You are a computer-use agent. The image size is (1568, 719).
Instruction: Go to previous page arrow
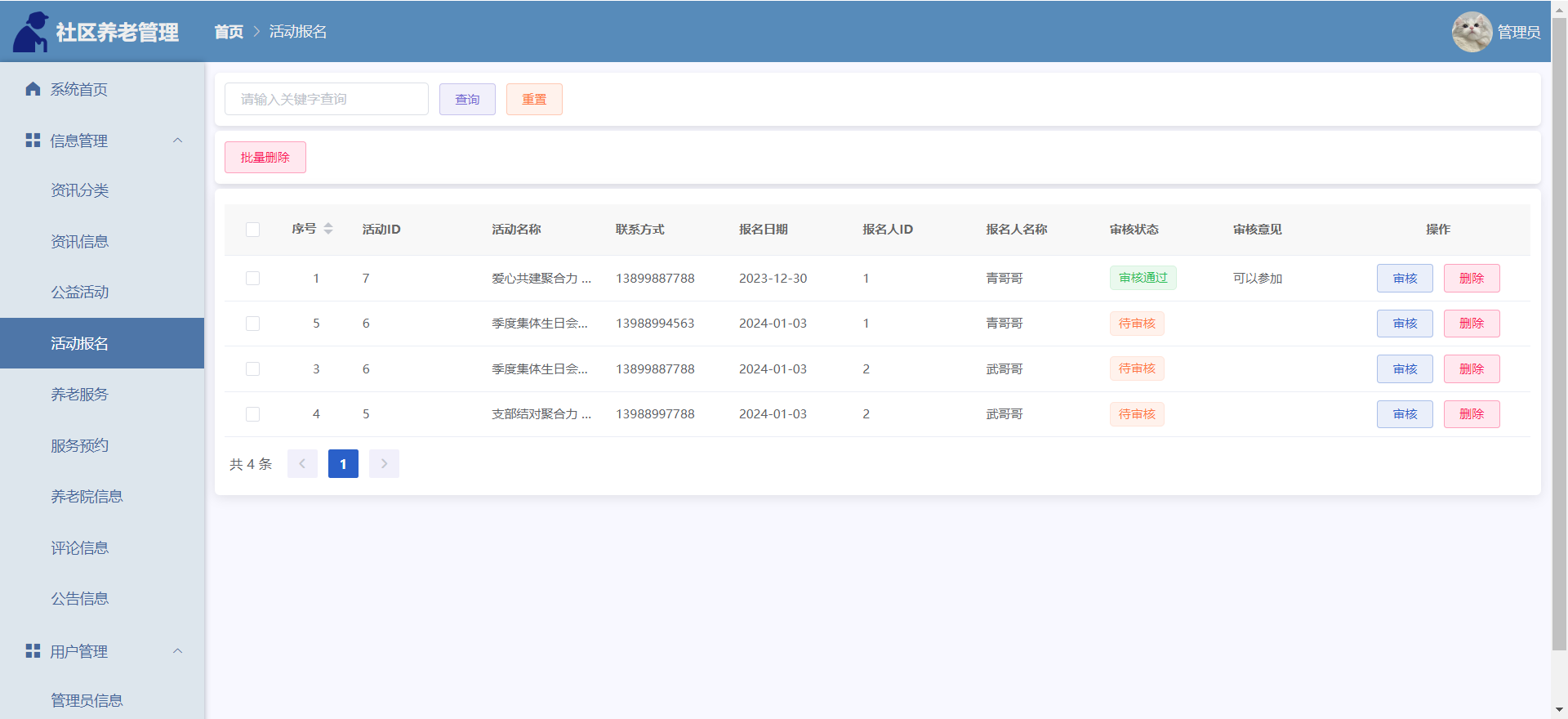point(302,464)
